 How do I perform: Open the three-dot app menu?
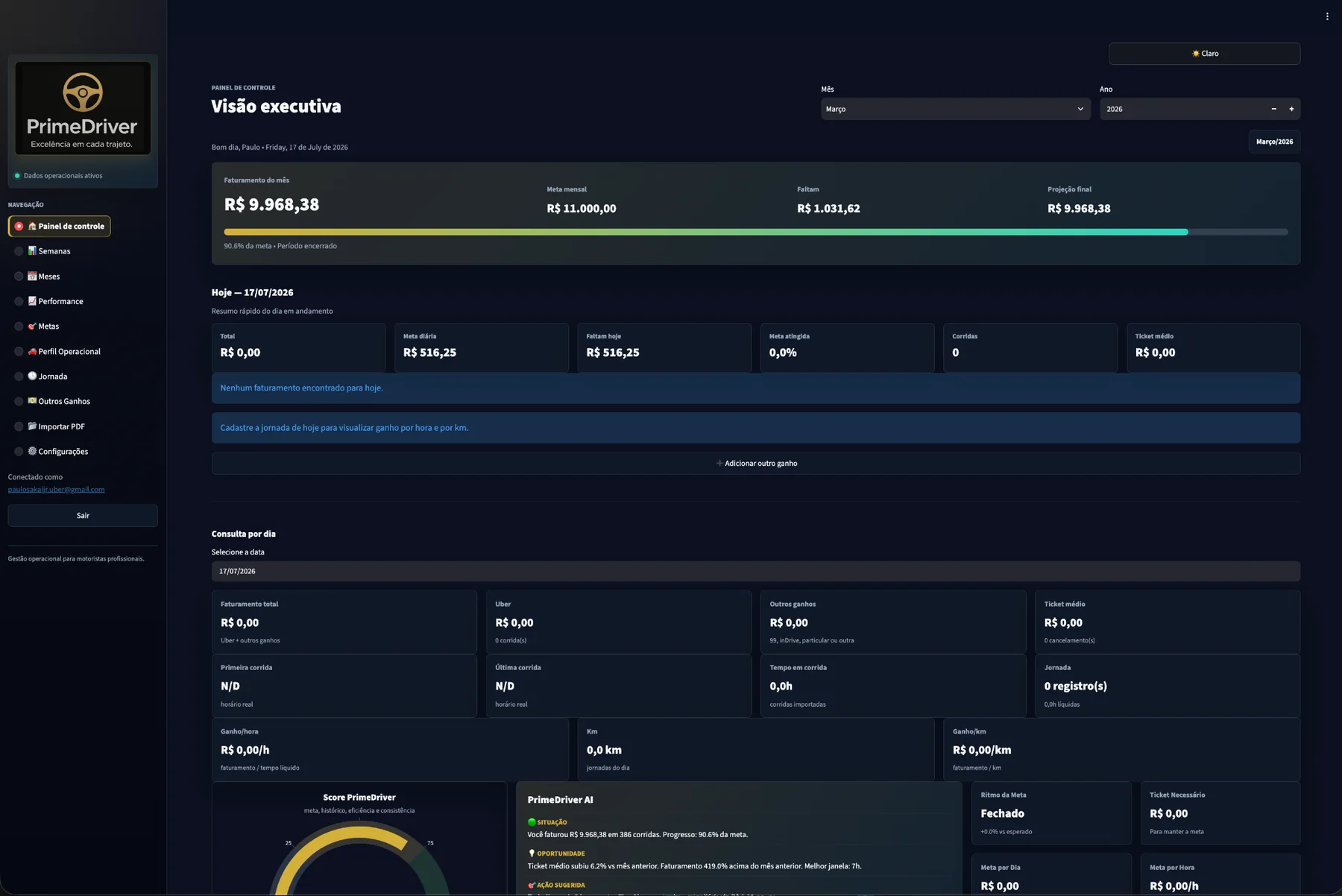(x=1327, y=16)
